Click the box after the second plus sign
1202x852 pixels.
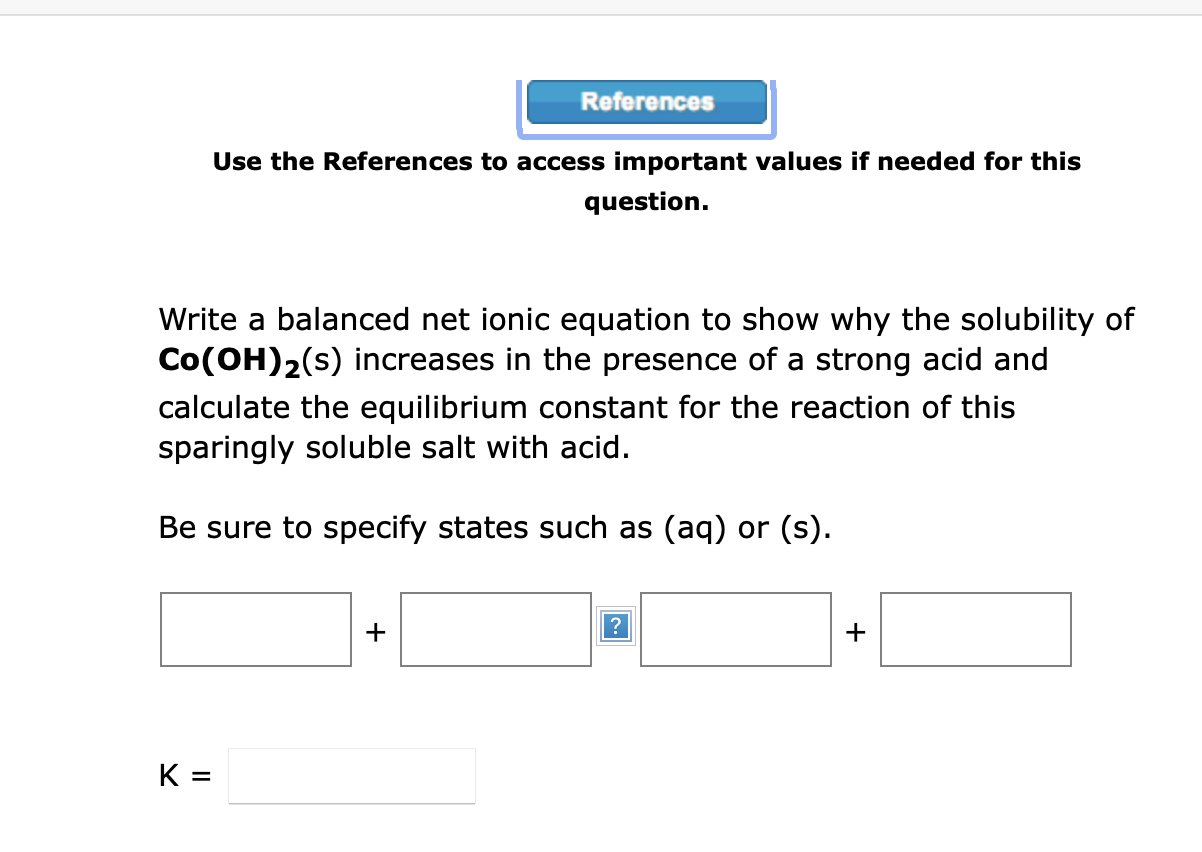coord(975,629)
